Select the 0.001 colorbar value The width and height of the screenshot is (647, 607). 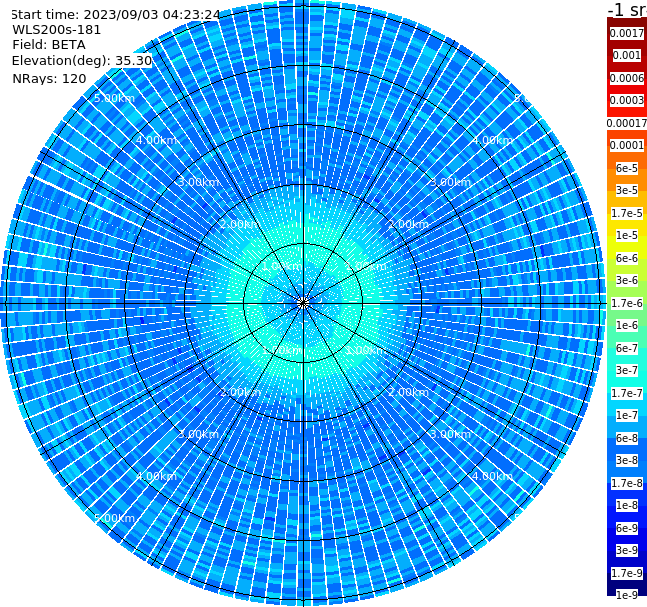pyautogui.click(x=627, y=55)
